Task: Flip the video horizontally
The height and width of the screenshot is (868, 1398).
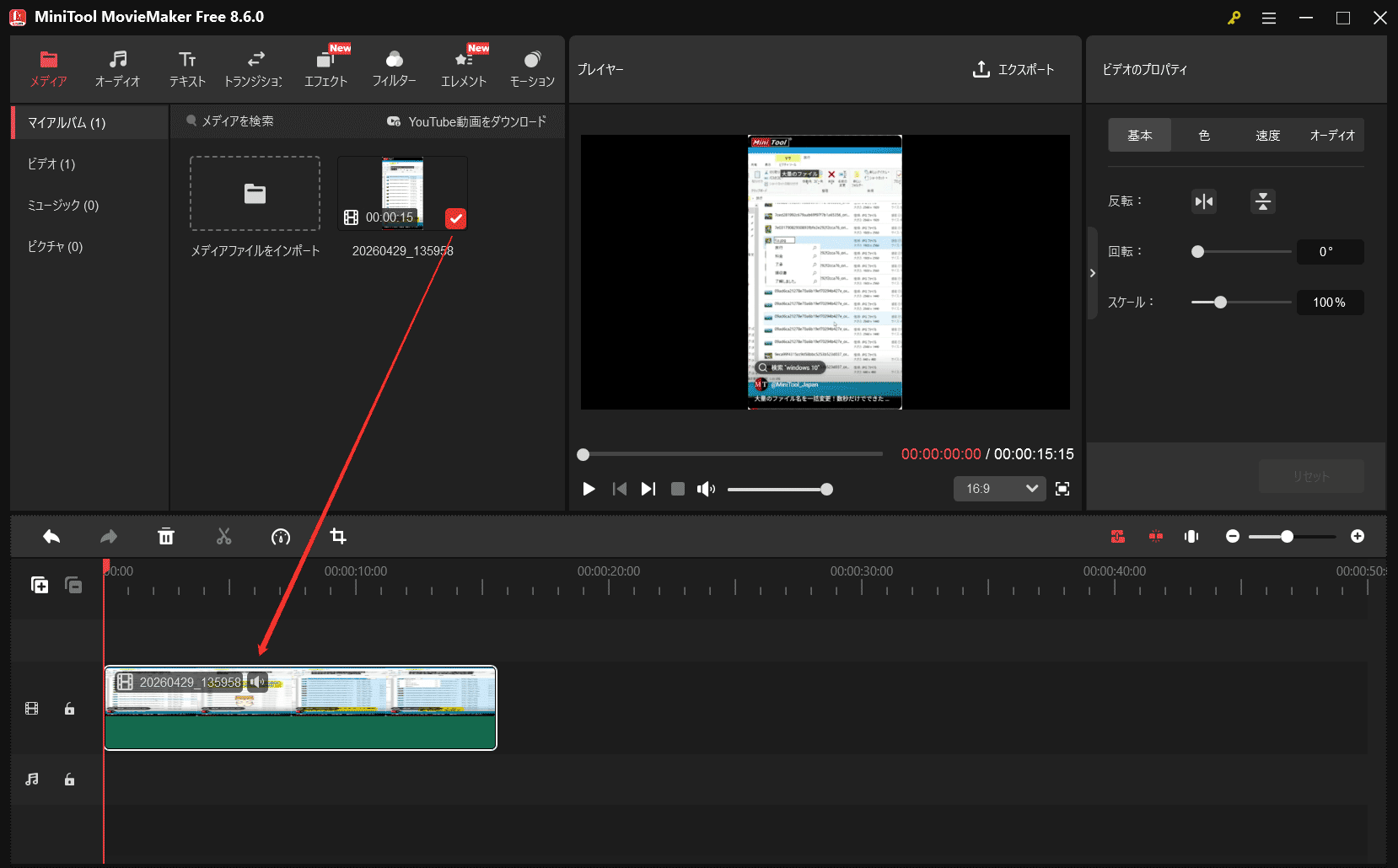Action: [1204, 201]
